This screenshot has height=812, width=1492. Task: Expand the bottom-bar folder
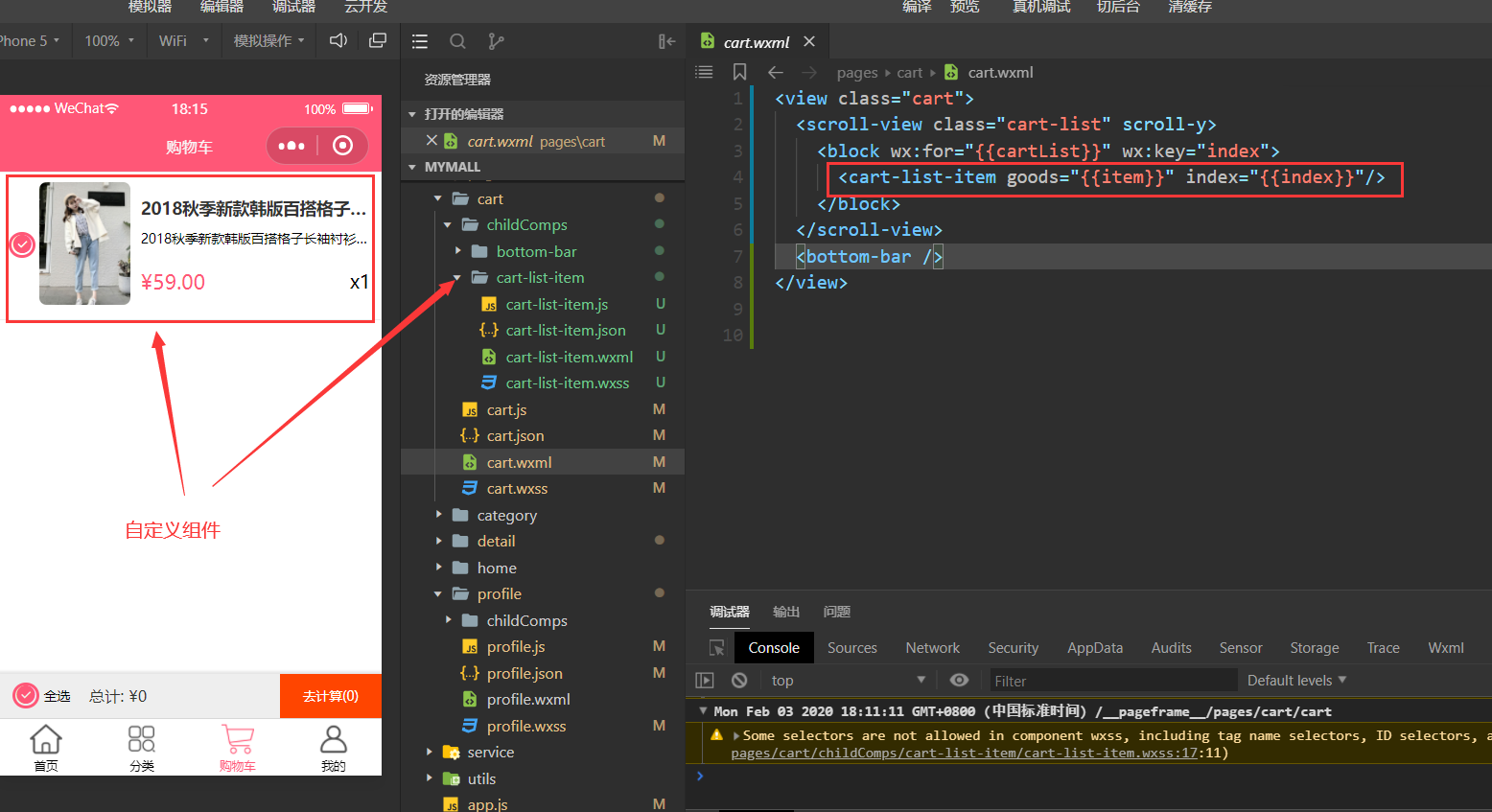tap(457, 251)
